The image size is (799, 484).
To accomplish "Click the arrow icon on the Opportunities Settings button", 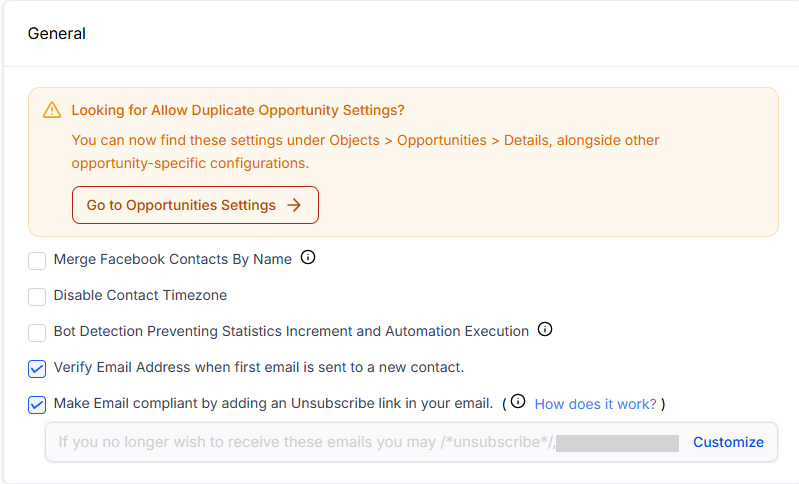I will pyautogui.click(x=294, y=205).
